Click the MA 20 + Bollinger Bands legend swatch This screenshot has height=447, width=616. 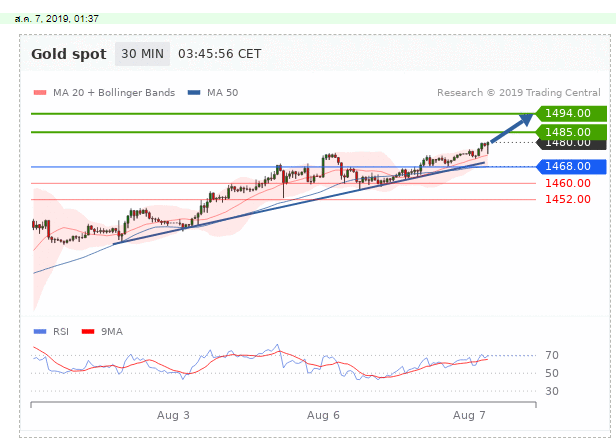tap(40, 93)
